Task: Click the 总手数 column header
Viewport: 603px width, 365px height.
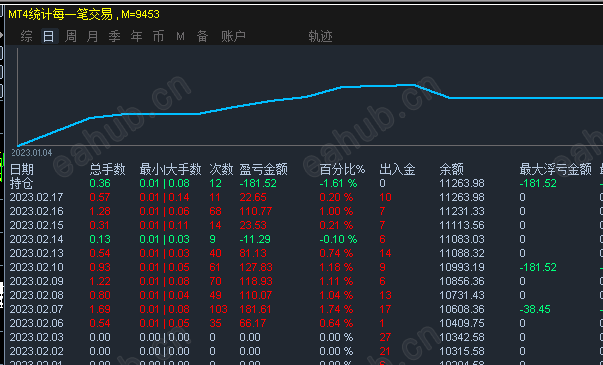Action: tap(108, 169)
